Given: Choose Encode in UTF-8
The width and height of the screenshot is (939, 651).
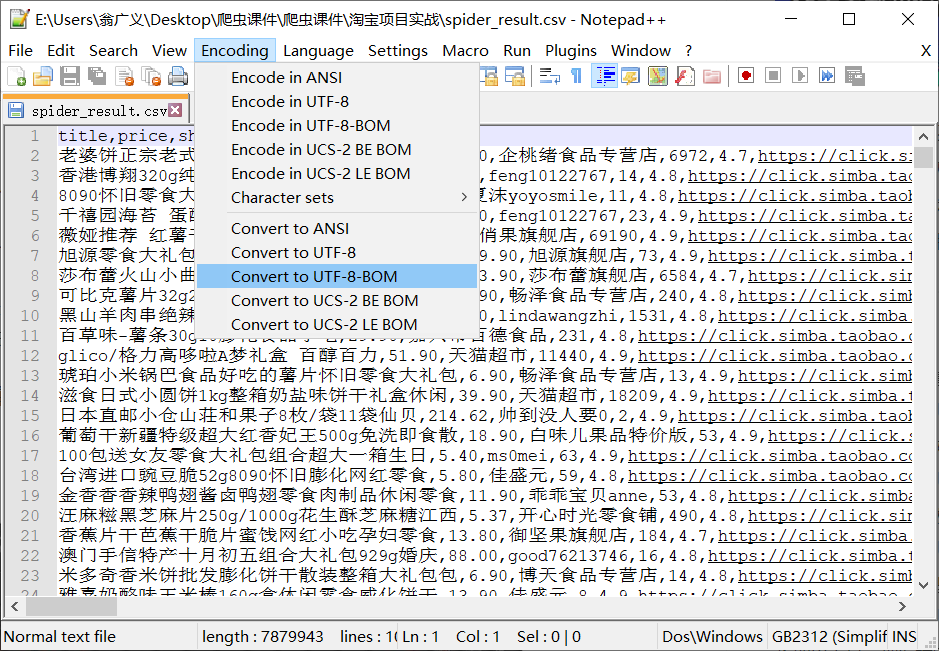Looking at the screenshot, I should tap(337, 102).
